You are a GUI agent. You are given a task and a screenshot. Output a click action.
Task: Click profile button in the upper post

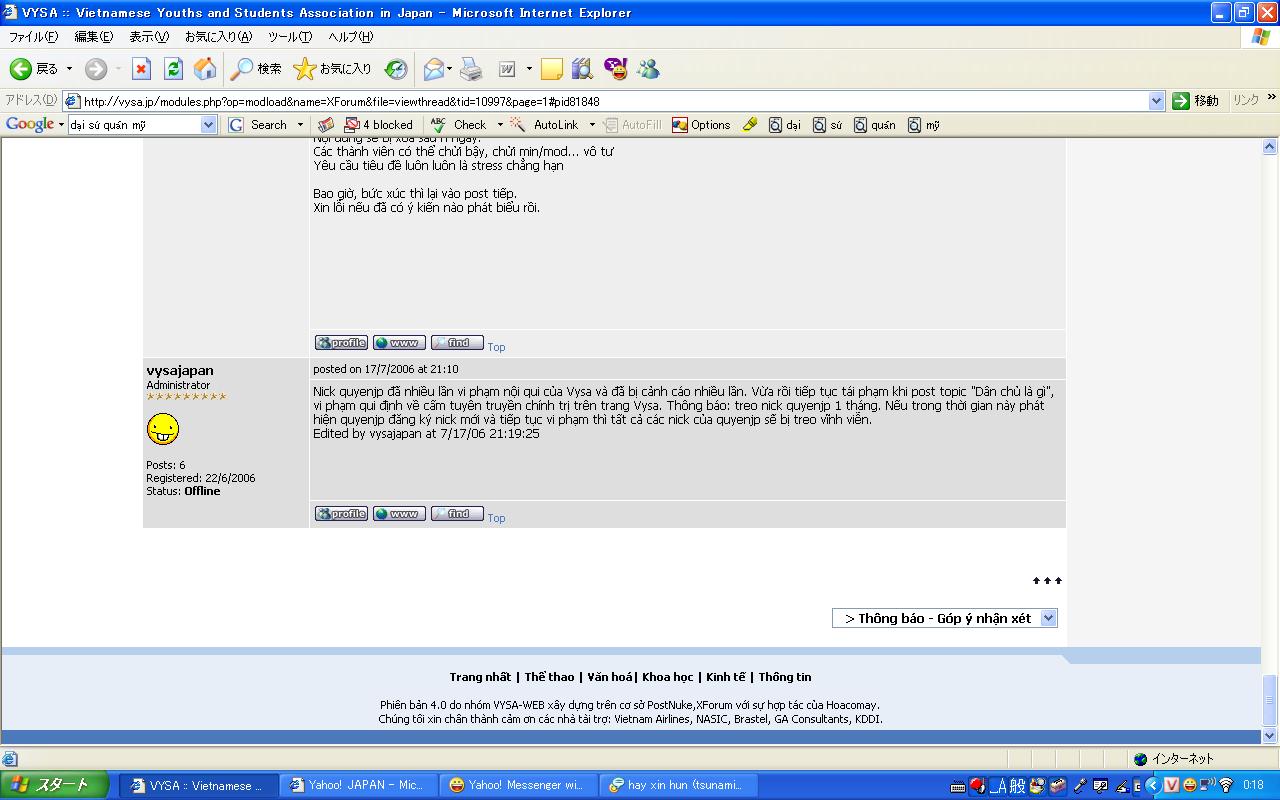tap(341, 343)
